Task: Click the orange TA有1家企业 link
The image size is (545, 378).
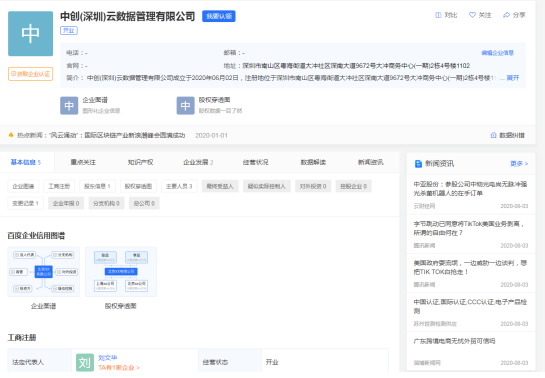Action: (119, 368)
